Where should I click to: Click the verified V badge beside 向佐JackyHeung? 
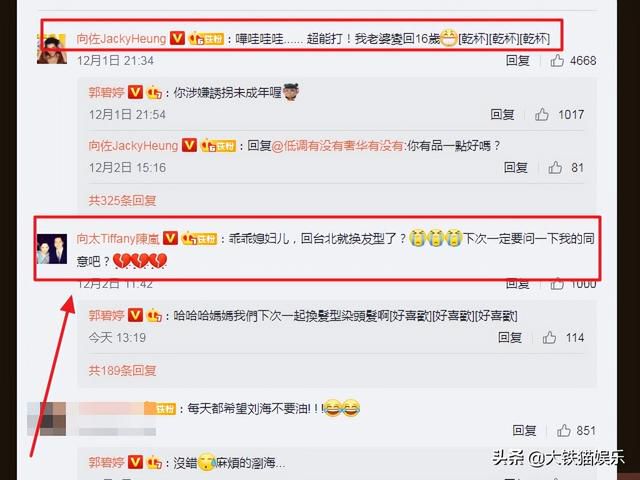click(x=177, y=38)
